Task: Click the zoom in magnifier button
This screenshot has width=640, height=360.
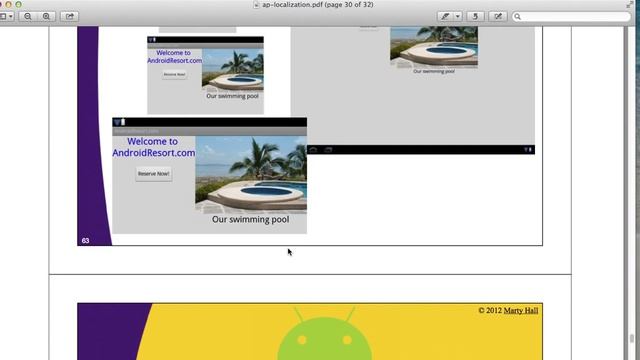Action: point(46,16)
